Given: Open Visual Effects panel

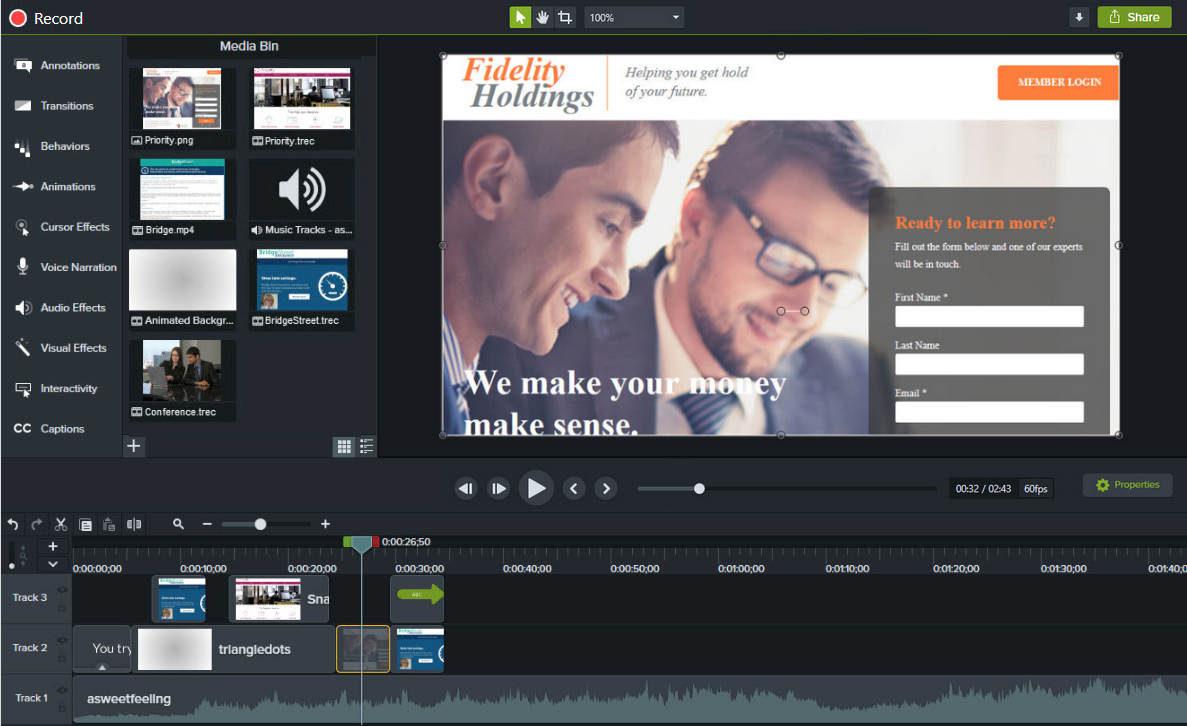Looking at the screenshot, I should coord(62,348).
